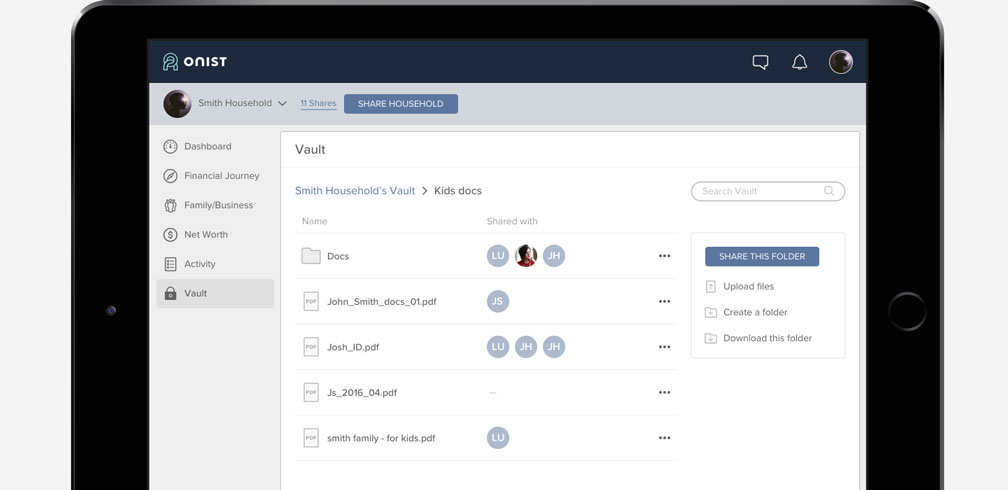Image resolution: width=1008 pixels, height=490 pixels.
Task: Open more options for Docs
Action: (664, 256)
